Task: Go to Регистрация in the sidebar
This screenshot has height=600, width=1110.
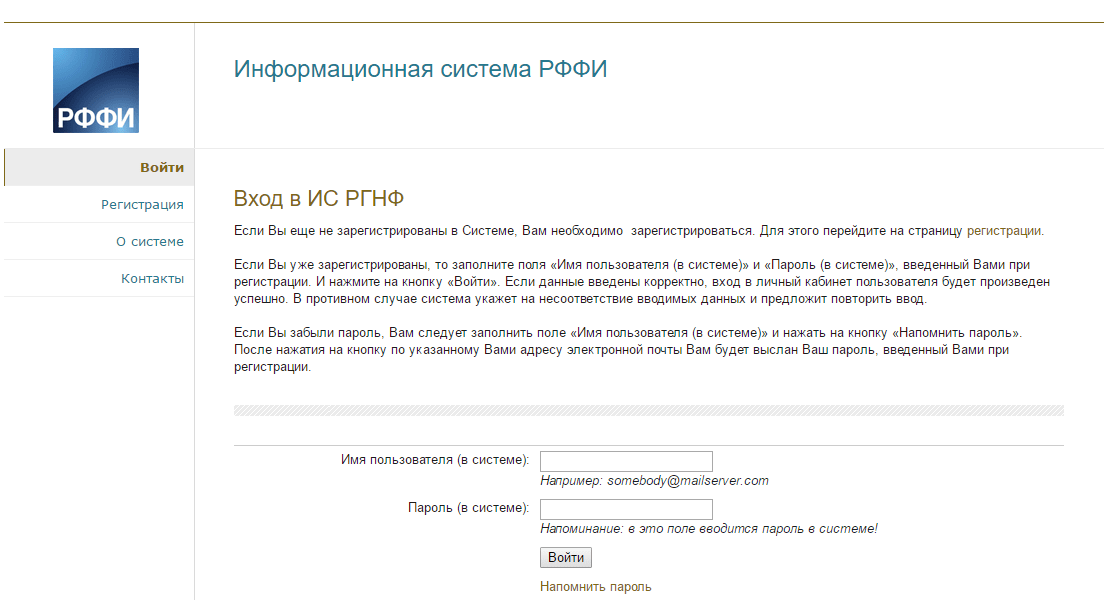Action: pos(99,204)
